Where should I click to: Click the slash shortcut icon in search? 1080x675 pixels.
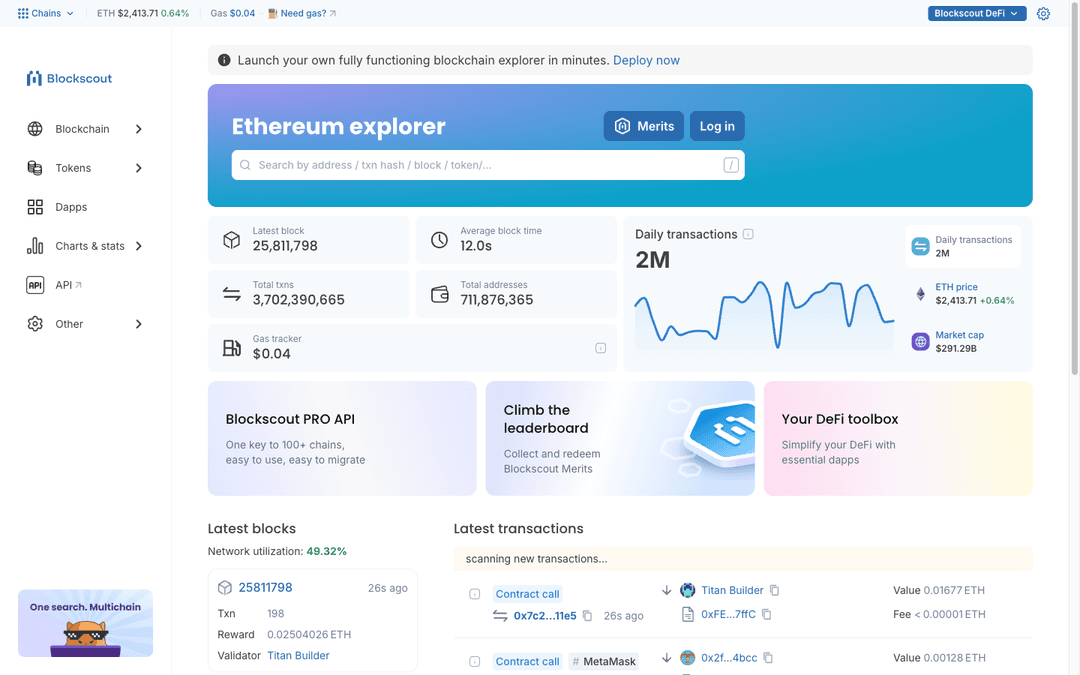pos(731,165)
